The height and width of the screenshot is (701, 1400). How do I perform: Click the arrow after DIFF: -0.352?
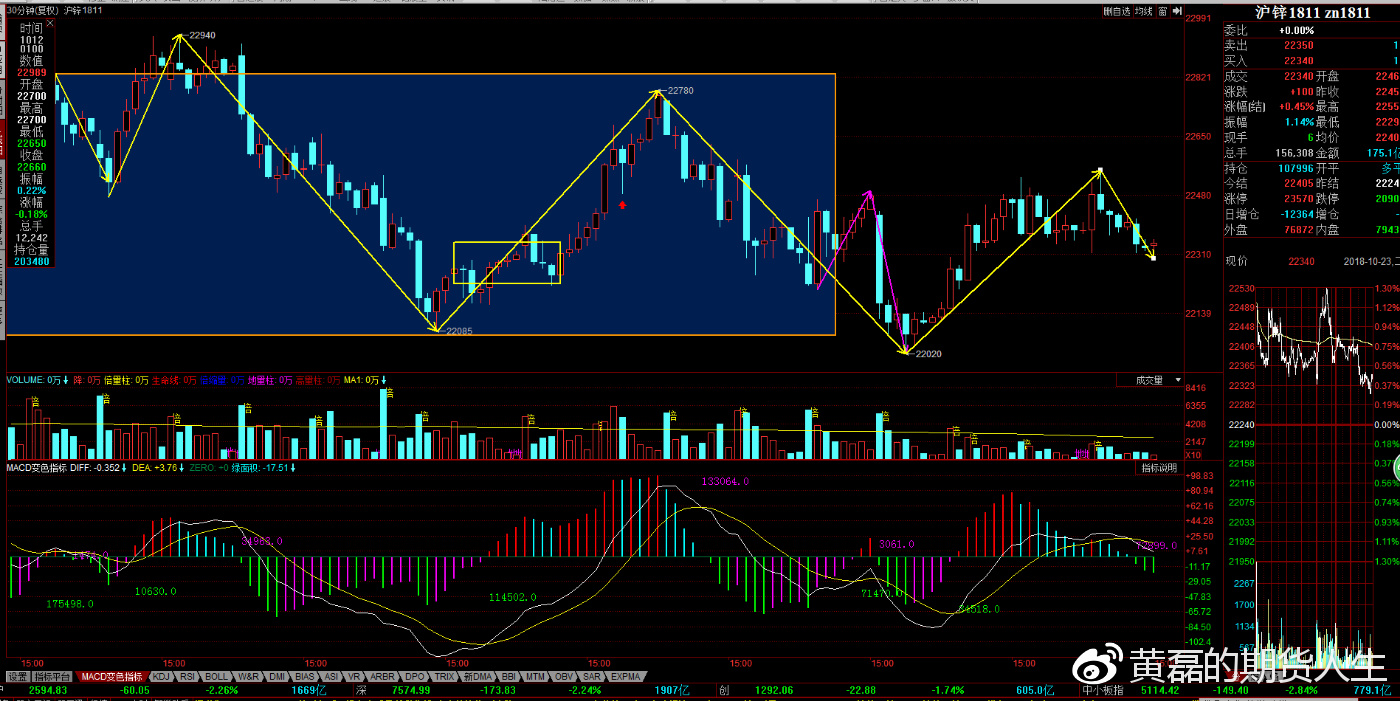point(125,467)
